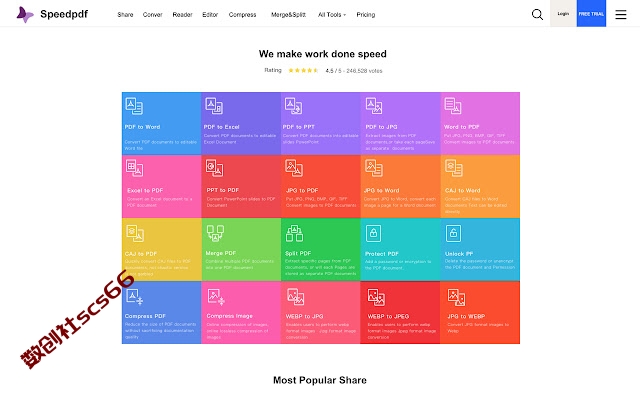Click the Speedpdf butterfly logo icon

(x=25, y=15)
